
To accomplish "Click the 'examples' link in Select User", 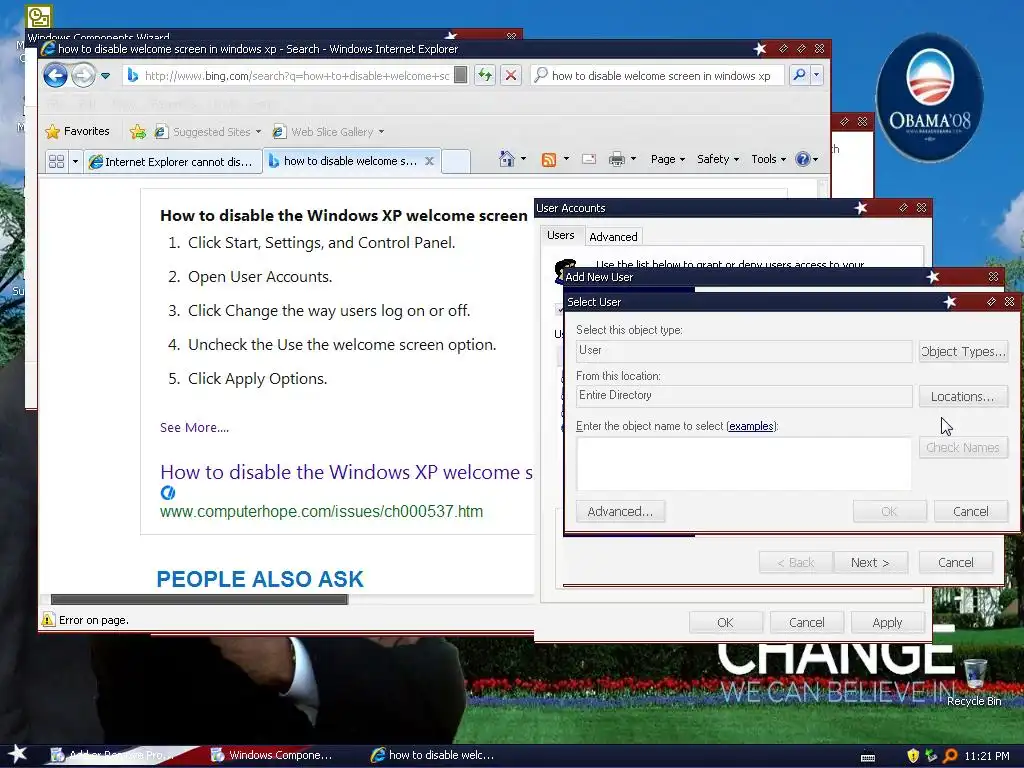I will click(x=751, y=426).
